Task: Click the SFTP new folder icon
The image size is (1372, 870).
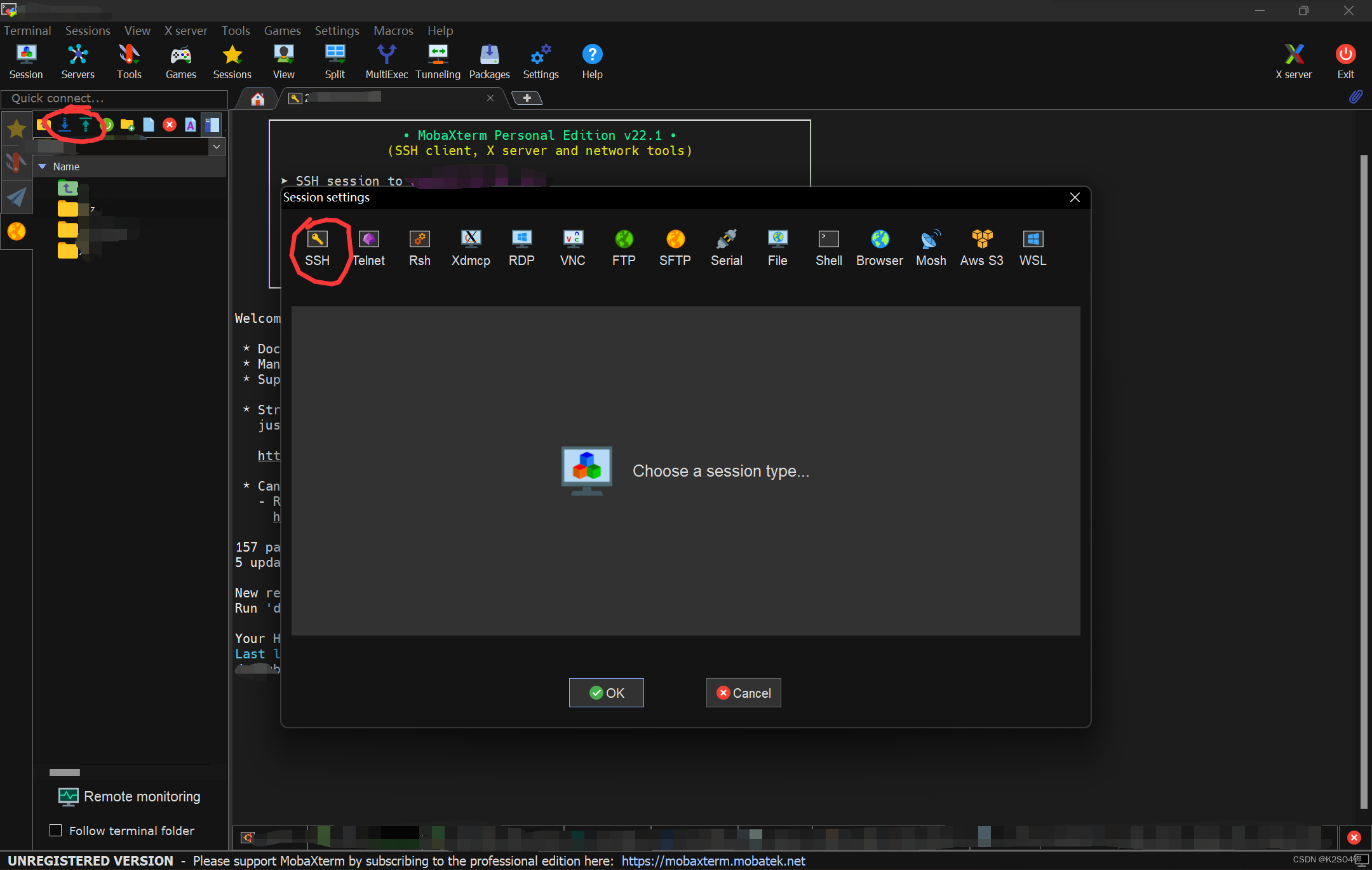Action: (x=127, y=125)
